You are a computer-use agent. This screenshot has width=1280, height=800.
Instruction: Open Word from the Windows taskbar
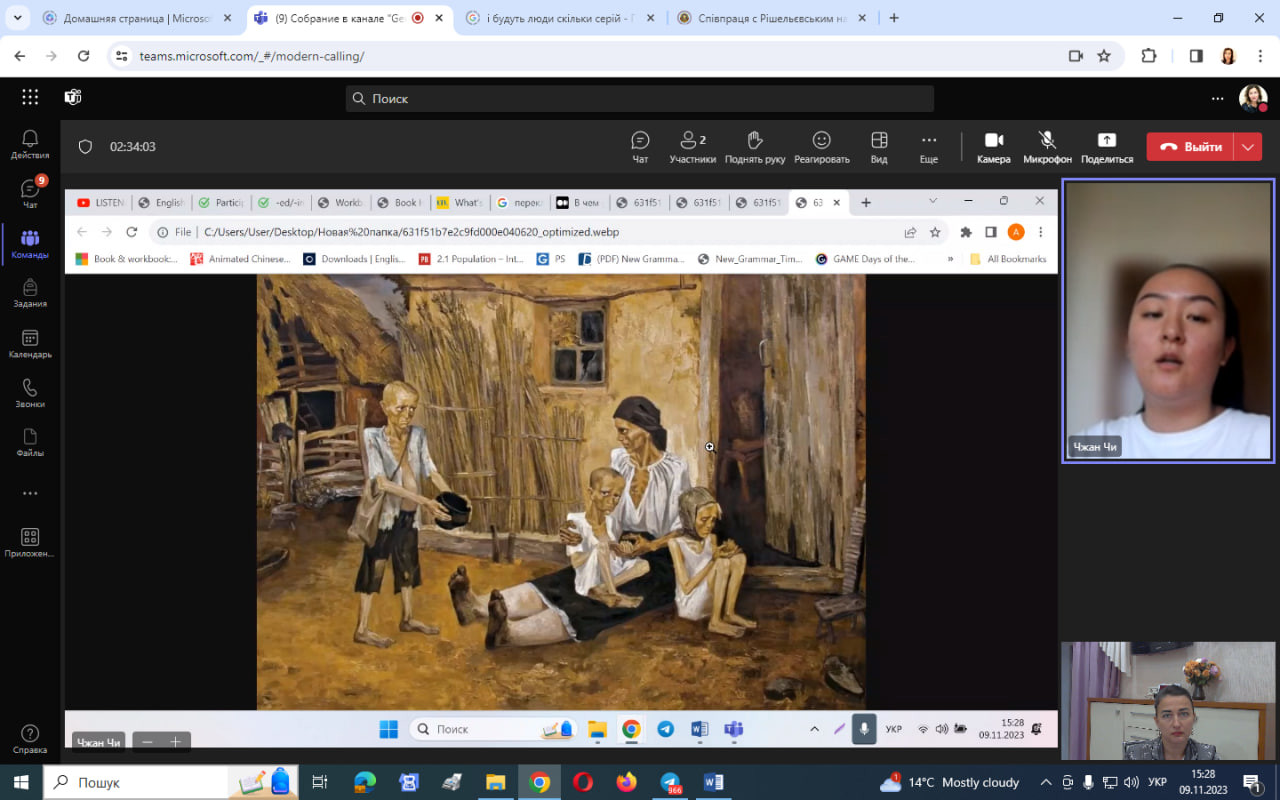pyautogui.click(x=713, y=782)
